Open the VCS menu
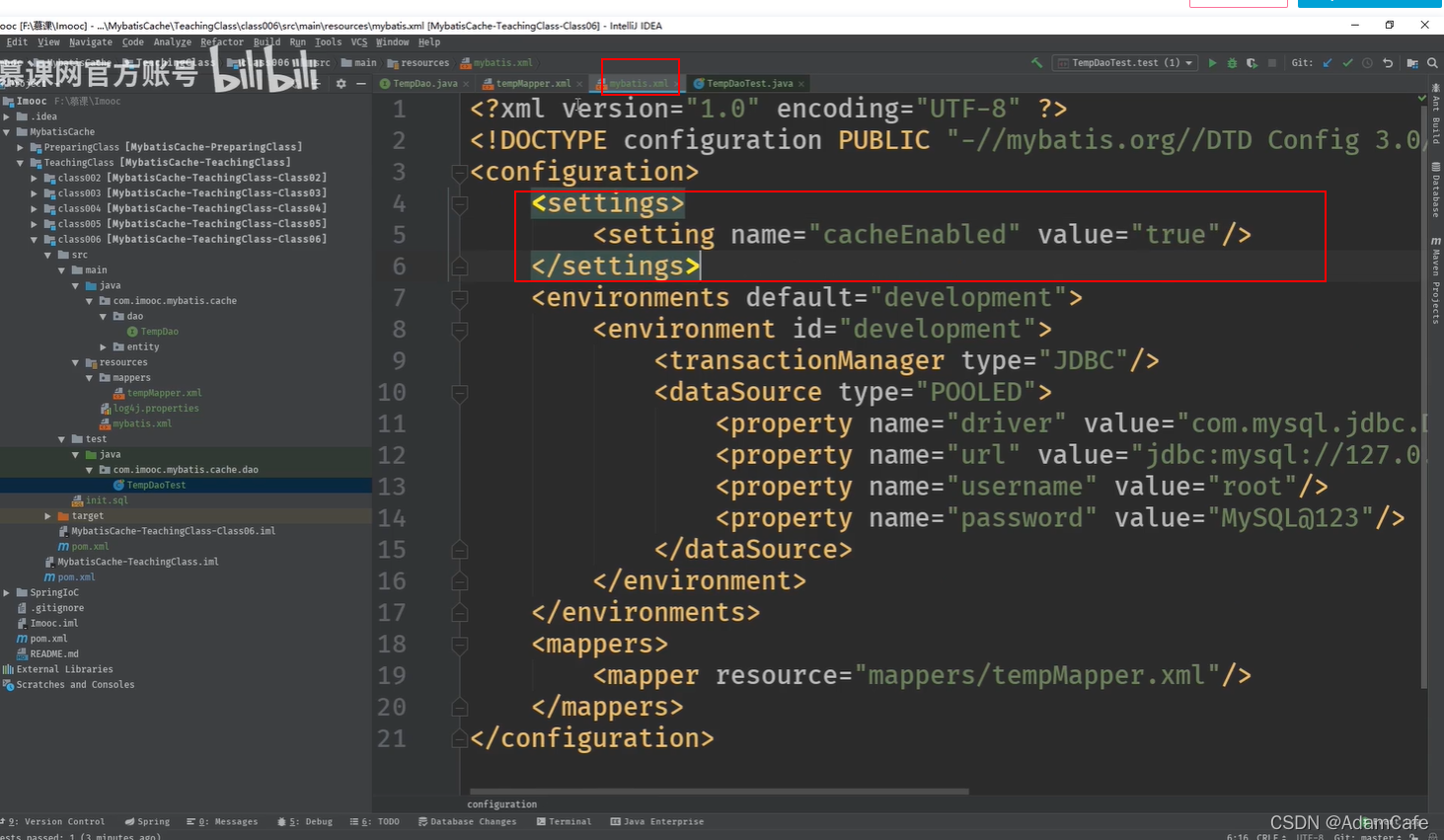 (358, 42)
